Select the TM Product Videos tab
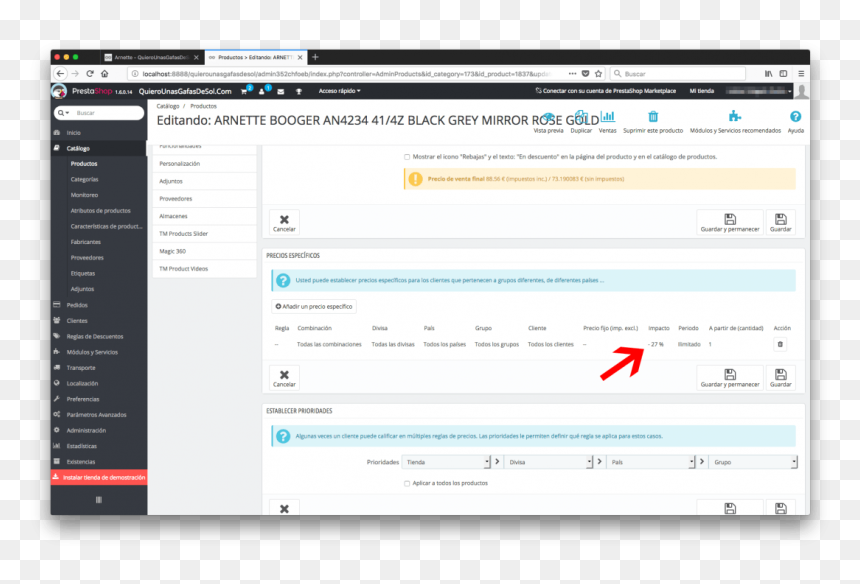This screenshot has height=584, width=860. (205, 269)
